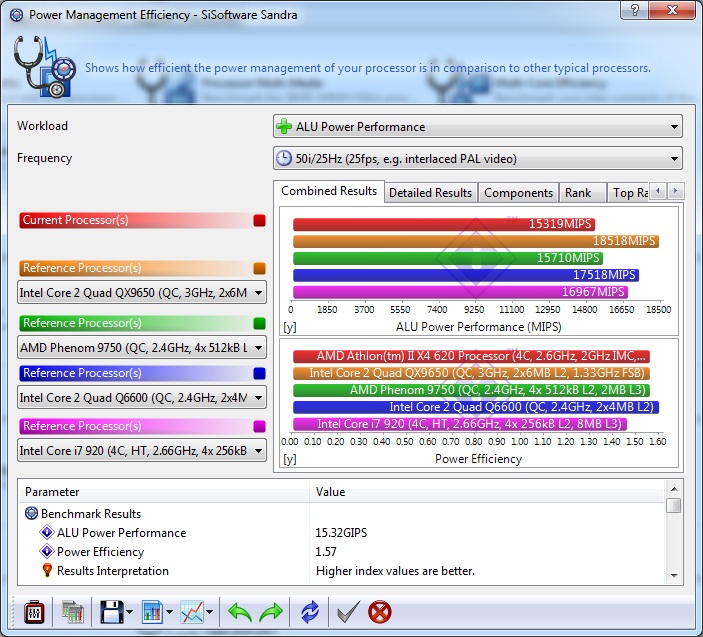Click the bar chart report icon
703x637 pixels.
152,612
